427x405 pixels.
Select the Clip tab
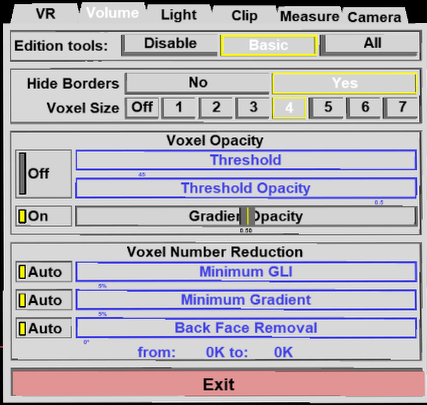[244, 16]
